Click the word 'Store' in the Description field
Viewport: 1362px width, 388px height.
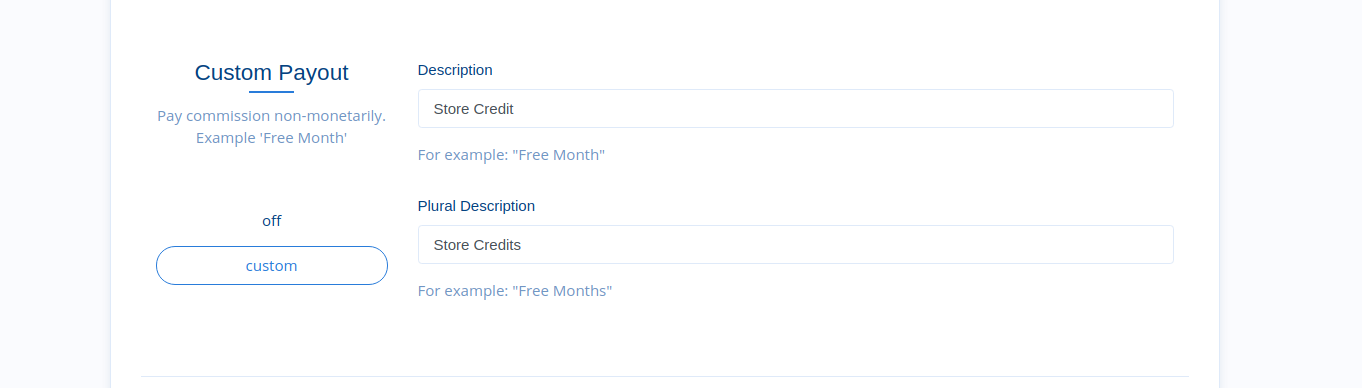[451, 108]
